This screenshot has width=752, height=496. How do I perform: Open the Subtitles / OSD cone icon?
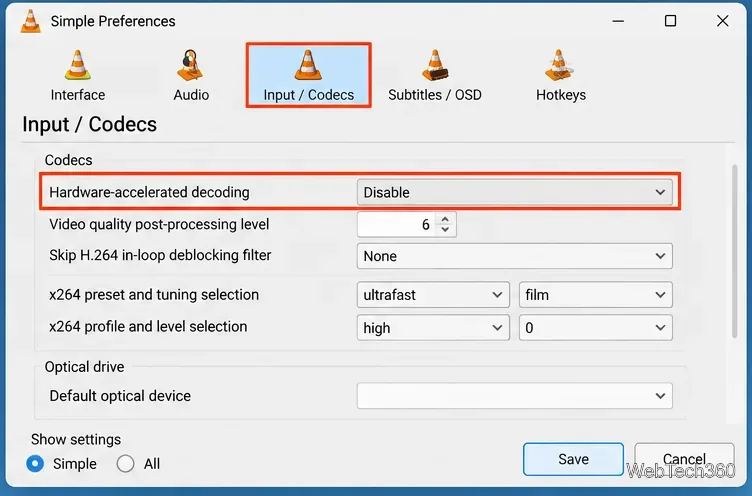(x=435, y=65)
